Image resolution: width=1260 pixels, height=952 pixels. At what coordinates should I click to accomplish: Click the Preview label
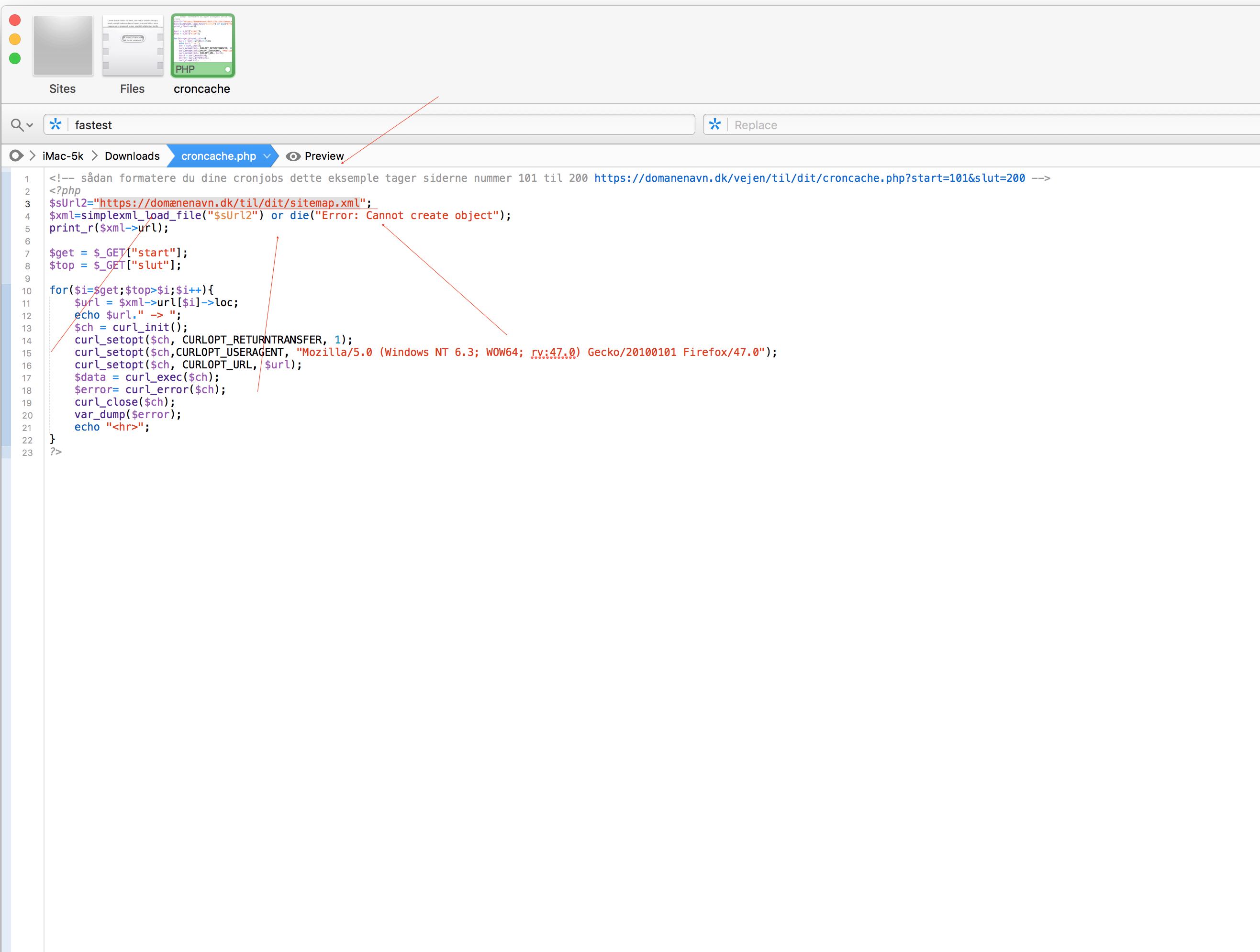(x=324, y=156)
